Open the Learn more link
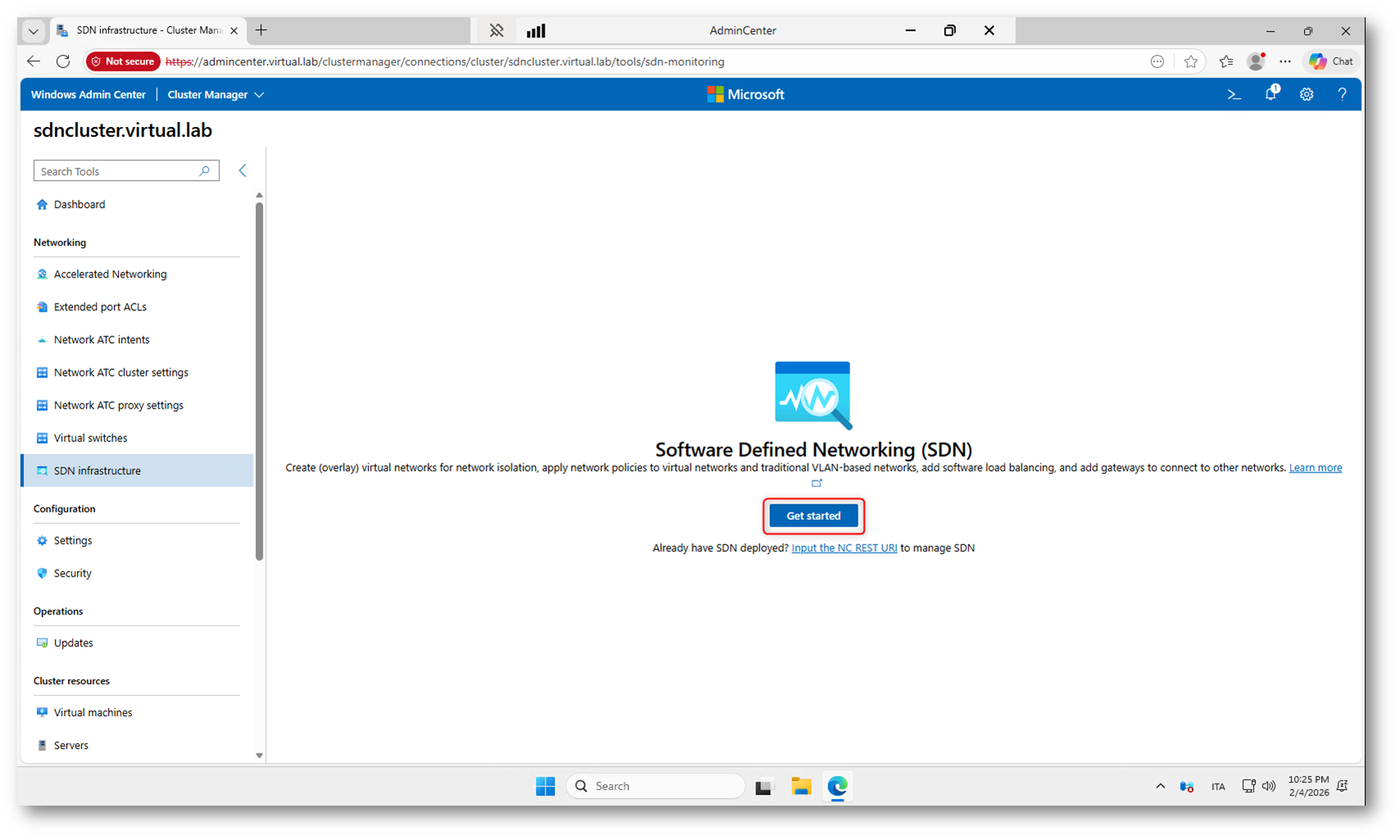Viewport: 1400px width, 840px height. [x=1315, y=467]
